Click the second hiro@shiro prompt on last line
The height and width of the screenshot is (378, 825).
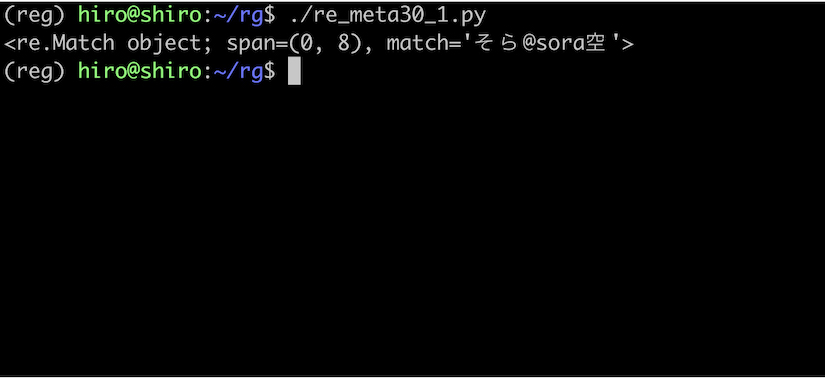140,71
